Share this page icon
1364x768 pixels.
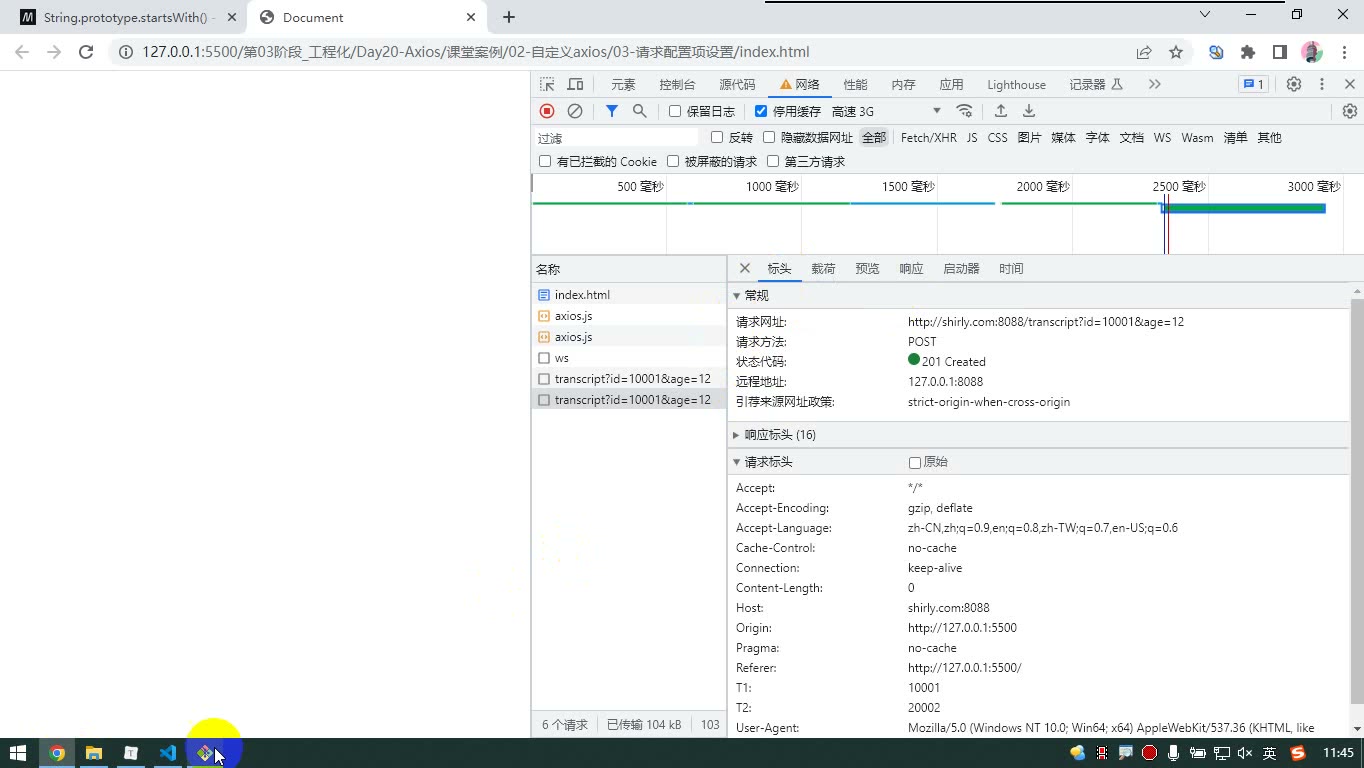[1144, 52]
